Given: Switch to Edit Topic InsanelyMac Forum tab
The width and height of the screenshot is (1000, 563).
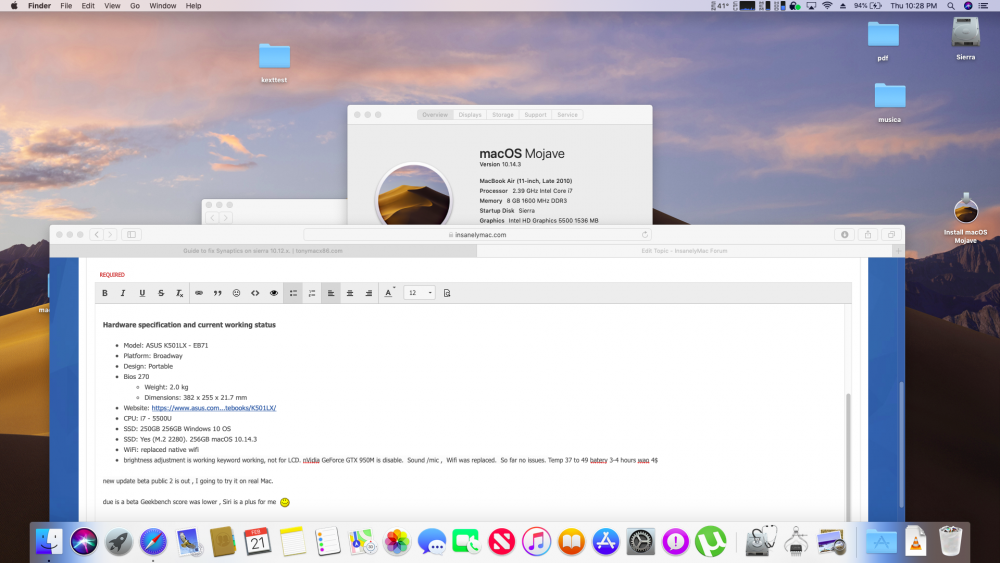Looking at the screenshot, I should pos(684,251).
